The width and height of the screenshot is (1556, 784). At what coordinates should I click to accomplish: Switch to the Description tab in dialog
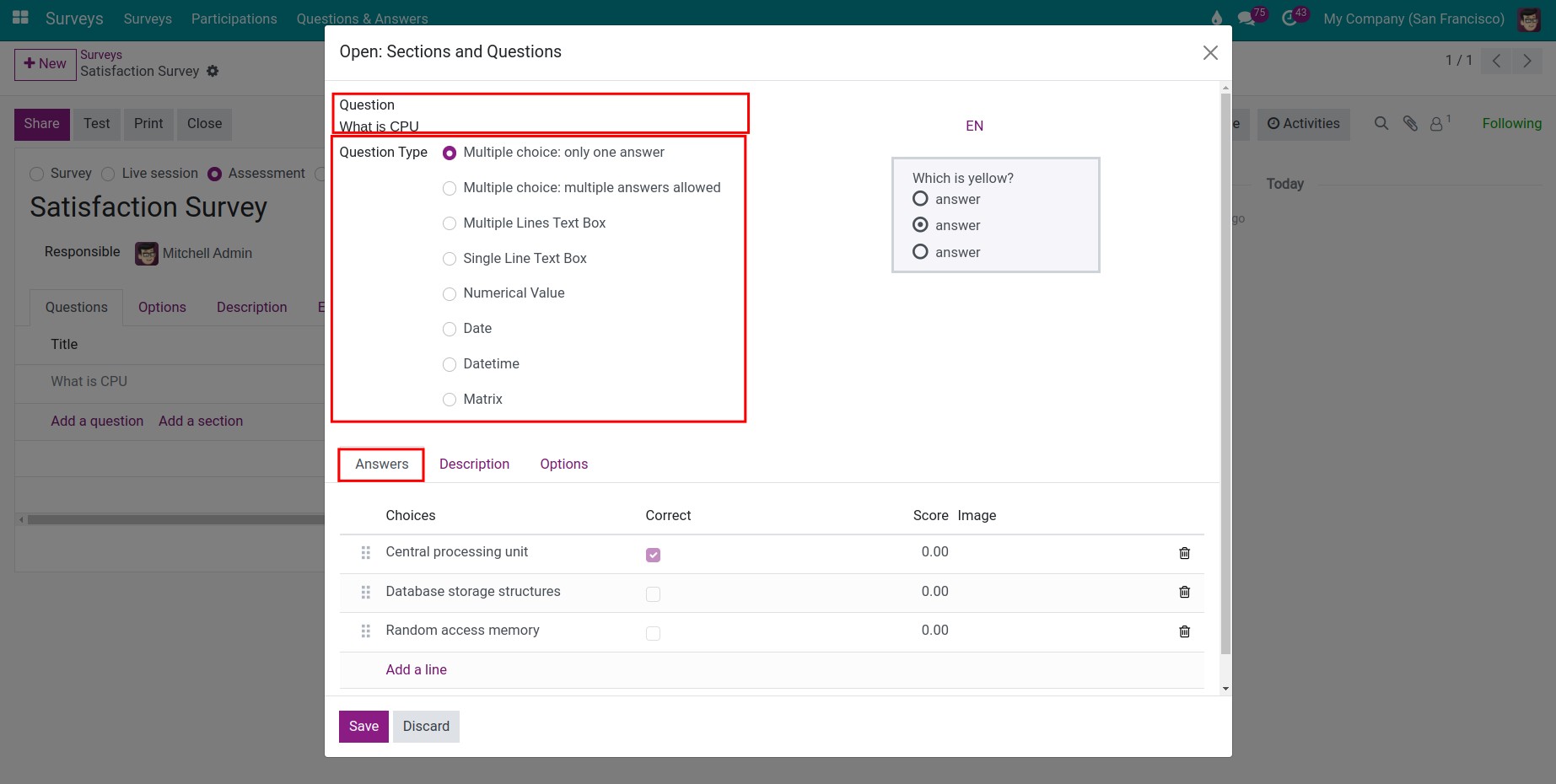tap(474, 464)
